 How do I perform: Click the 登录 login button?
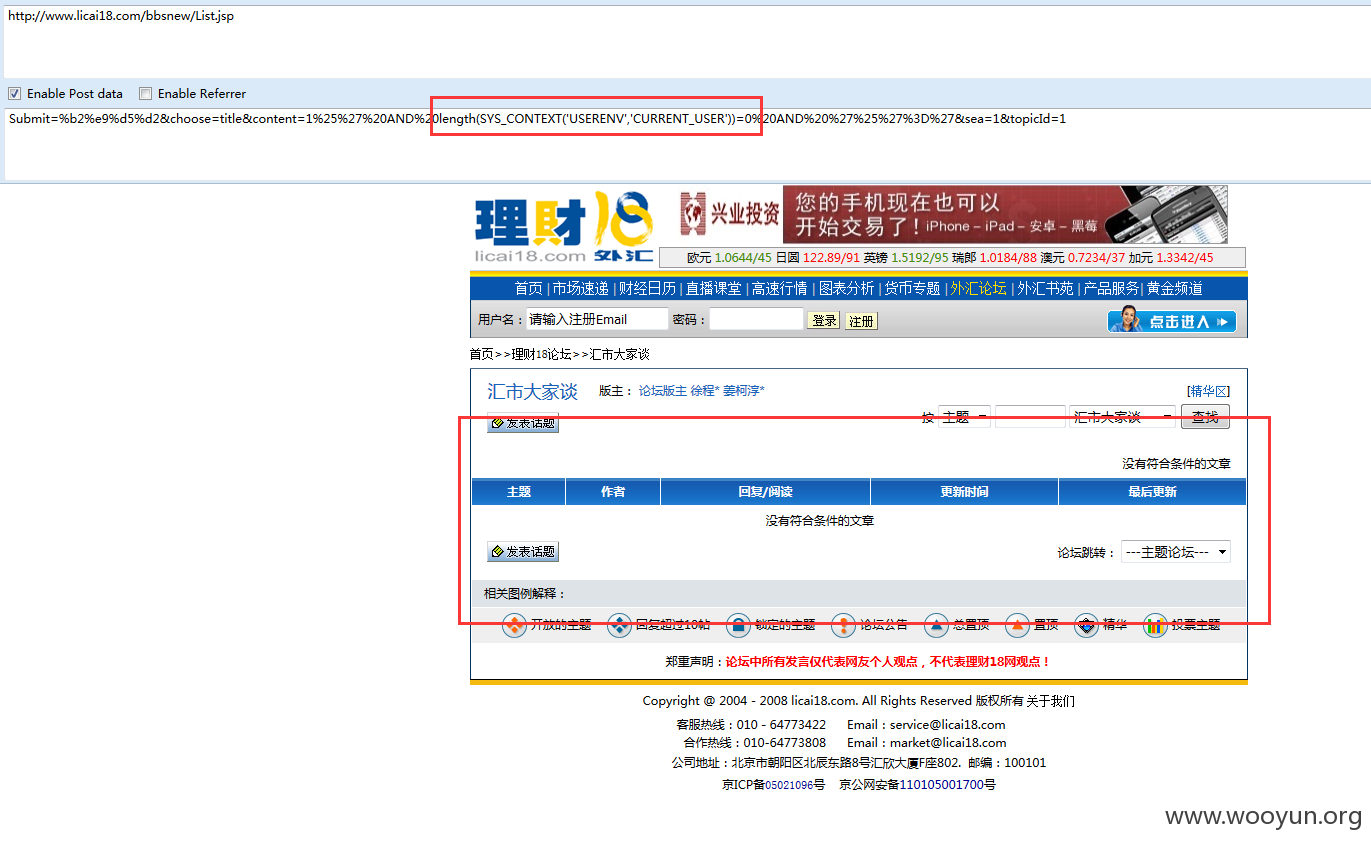(824, 320)
